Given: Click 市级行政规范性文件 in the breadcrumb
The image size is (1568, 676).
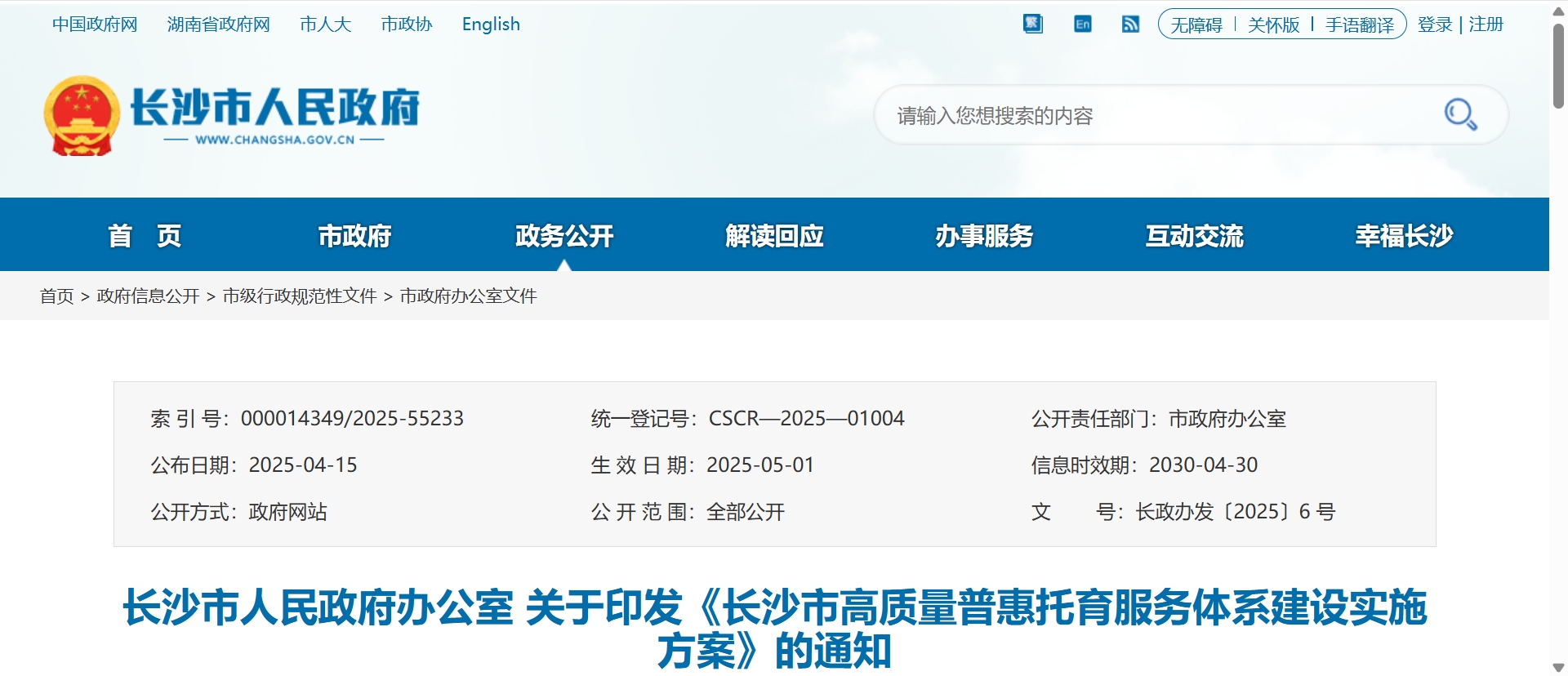Looking at the screenshot, I should pos(300,296).
